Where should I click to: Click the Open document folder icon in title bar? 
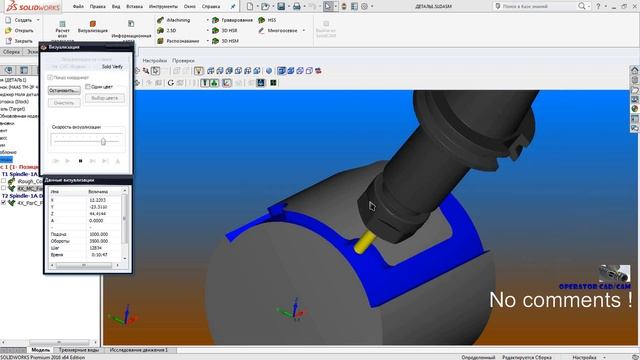pyautogui.click(x=265, y=6)
